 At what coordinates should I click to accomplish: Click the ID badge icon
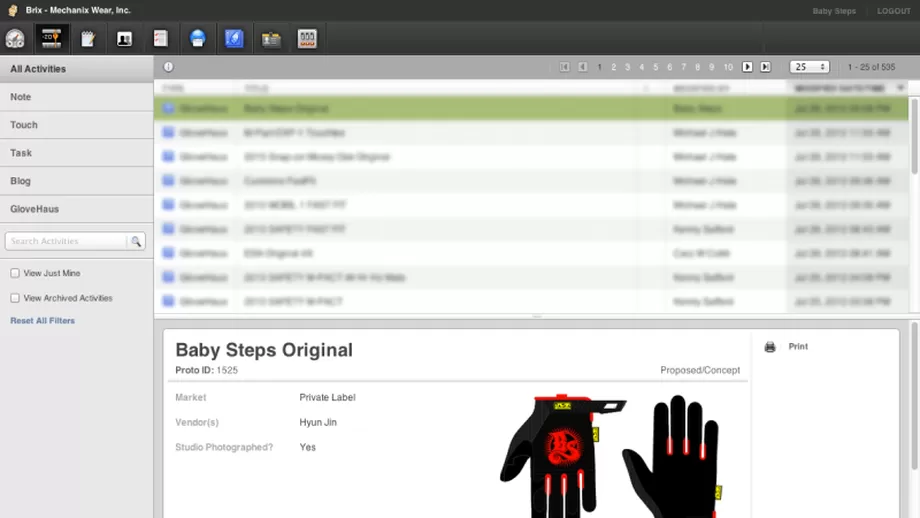[x=271, y=39]
